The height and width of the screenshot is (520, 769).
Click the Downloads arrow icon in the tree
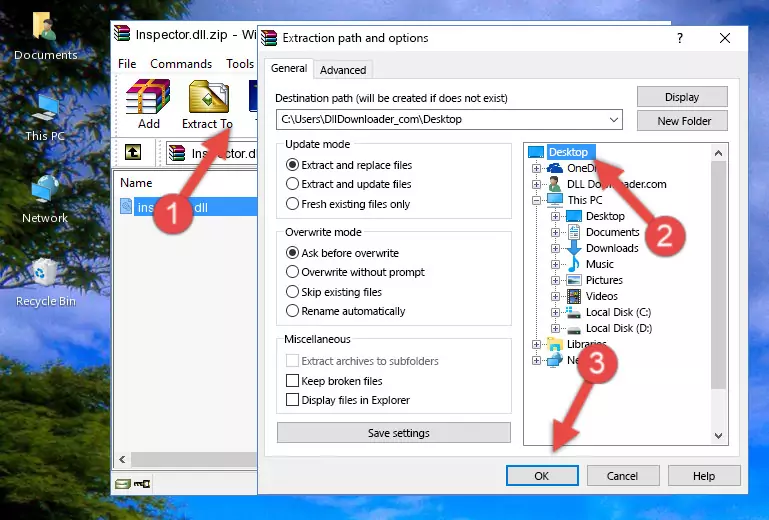click(x=573, y=248)
